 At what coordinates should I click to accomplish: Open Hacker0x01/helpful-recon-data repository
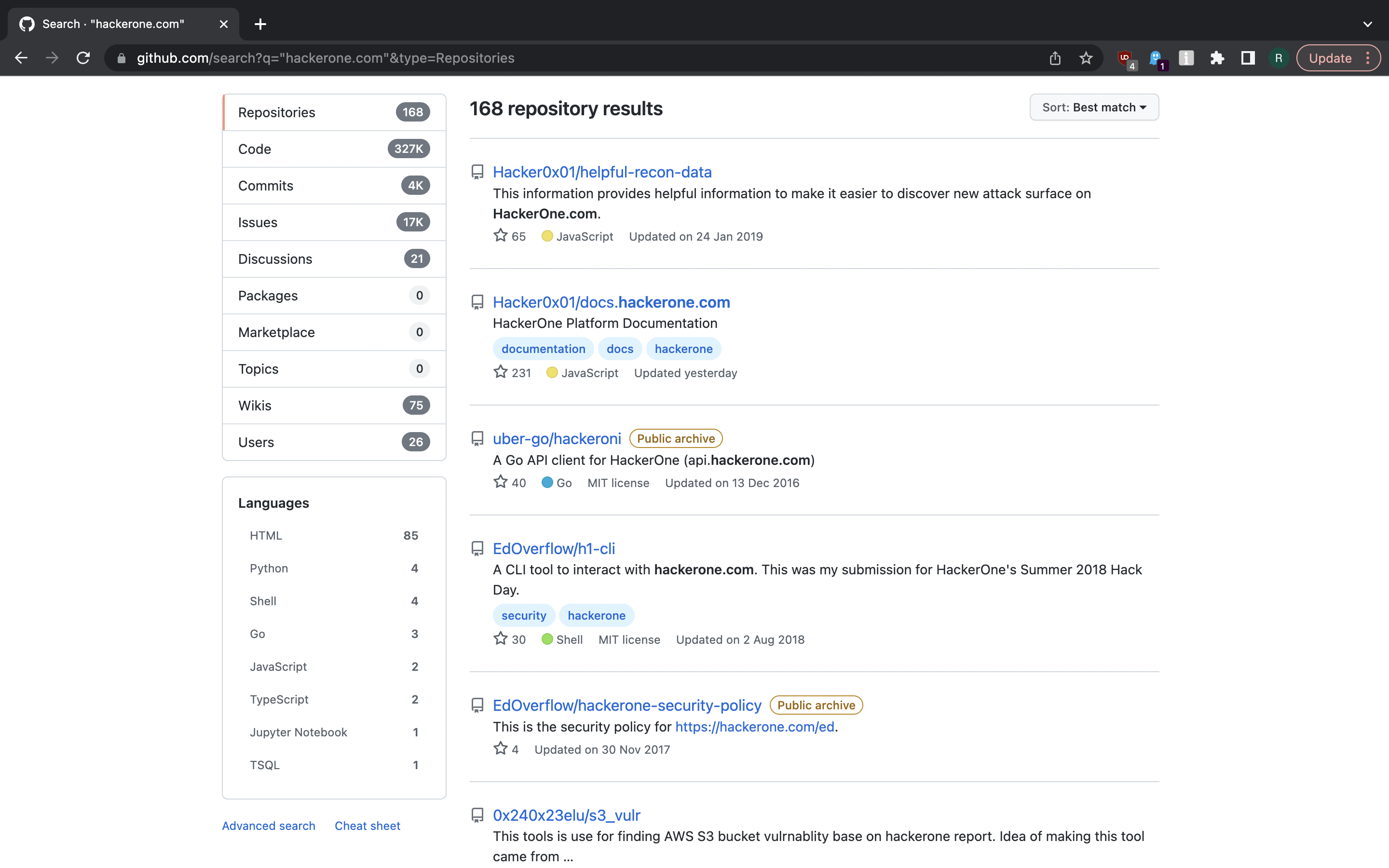pyautogui.click(x=602, y=172)
